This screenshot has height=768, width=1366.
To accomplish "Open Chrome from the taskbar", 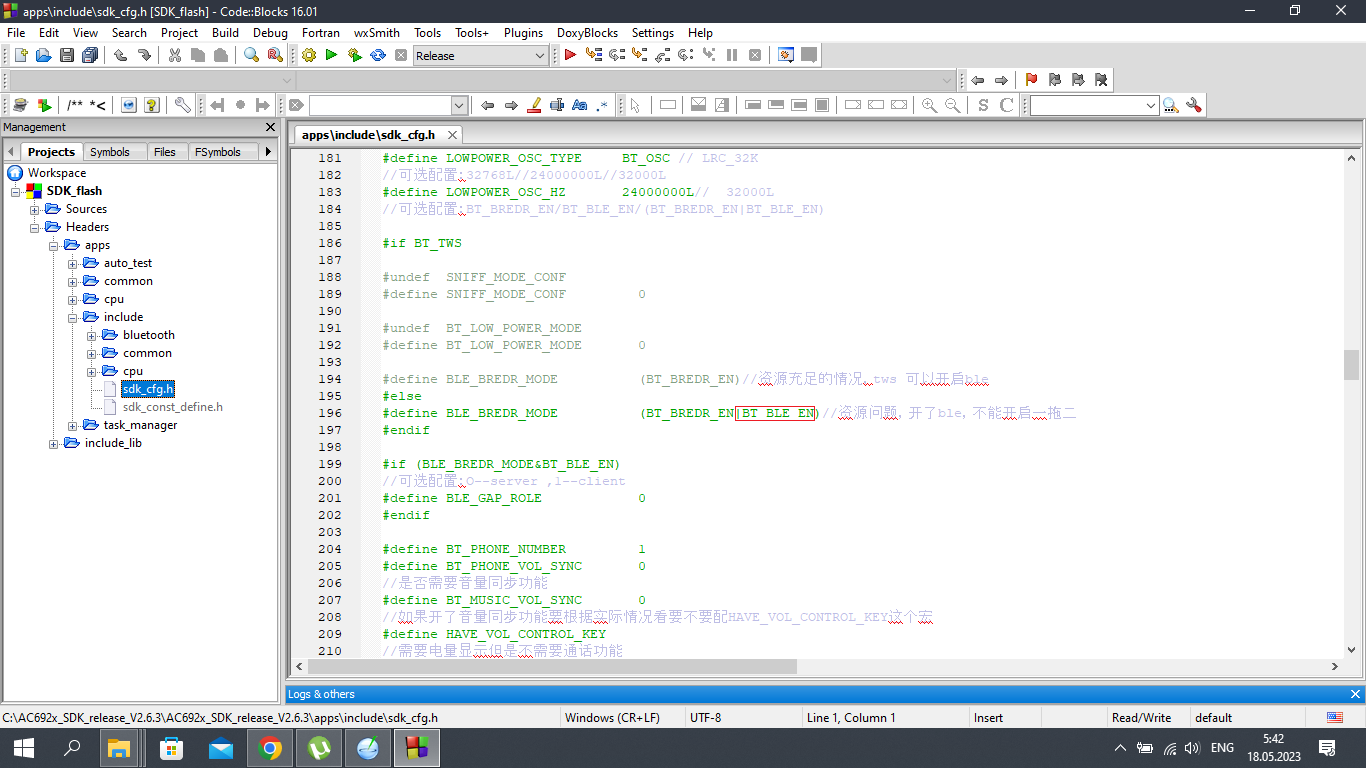I will coord(269,748).
